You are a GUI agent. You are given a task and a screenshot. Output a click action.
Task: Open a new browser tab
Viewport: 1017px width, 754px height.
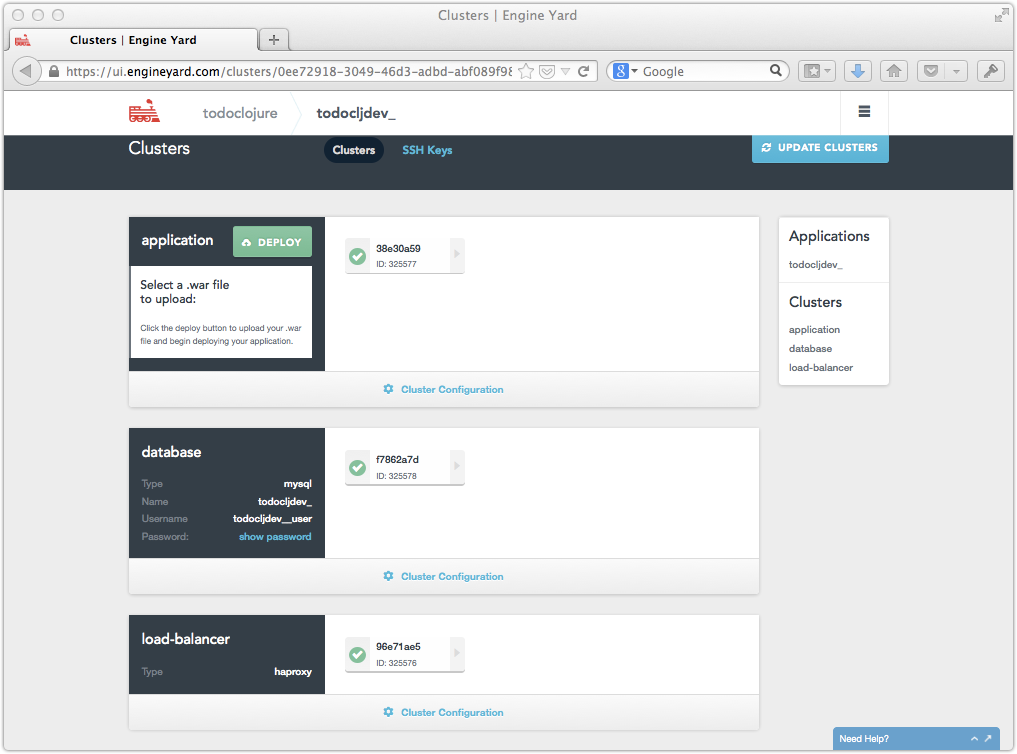coord(274,40)
